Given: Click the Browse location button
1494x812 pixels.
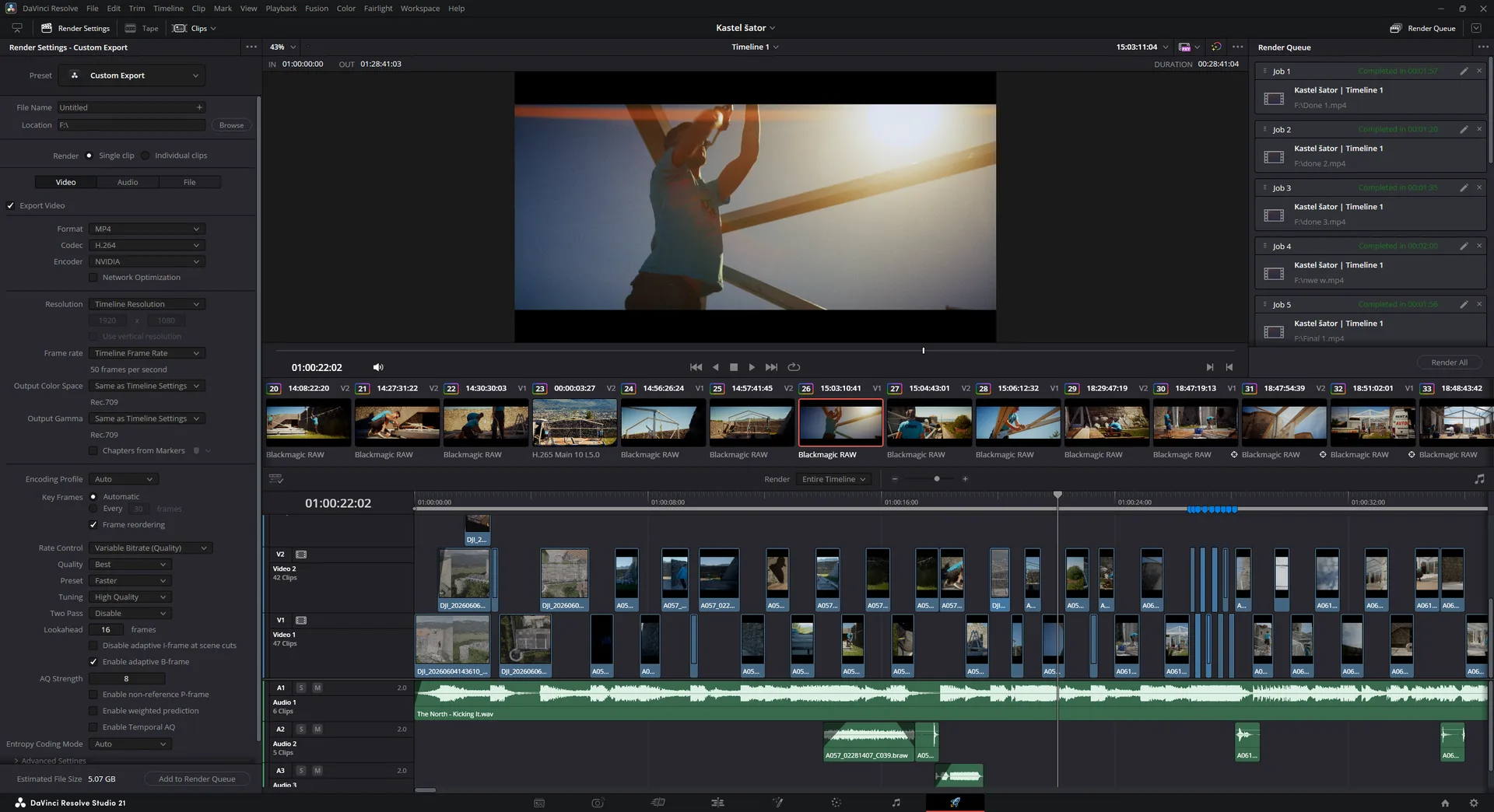Looking at the screenshot, I should click(x=231, y=125).
